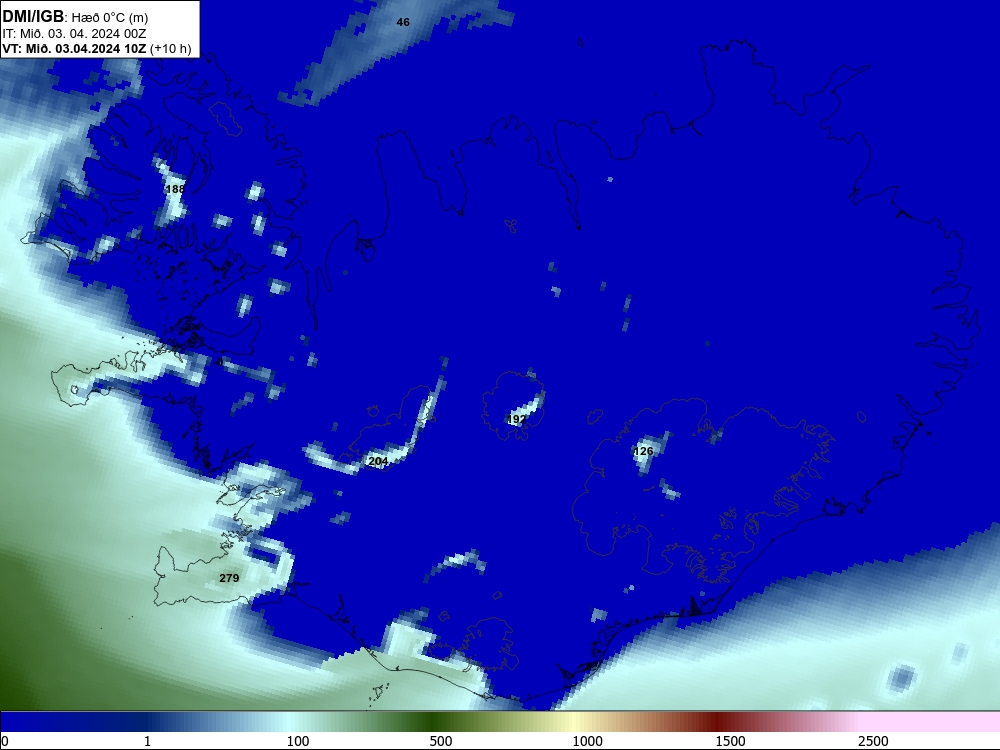Viewport: 1000px width, 750px height.
Task: Click the map value 188
Action: (x=175, y=189)
